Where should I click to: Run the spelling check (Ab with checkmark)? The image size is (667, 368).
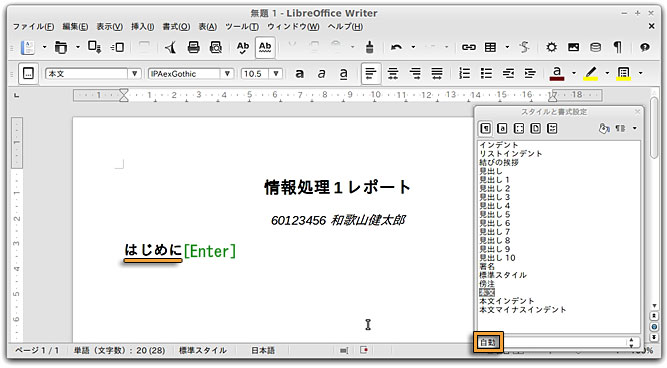(x=243, y=47)
